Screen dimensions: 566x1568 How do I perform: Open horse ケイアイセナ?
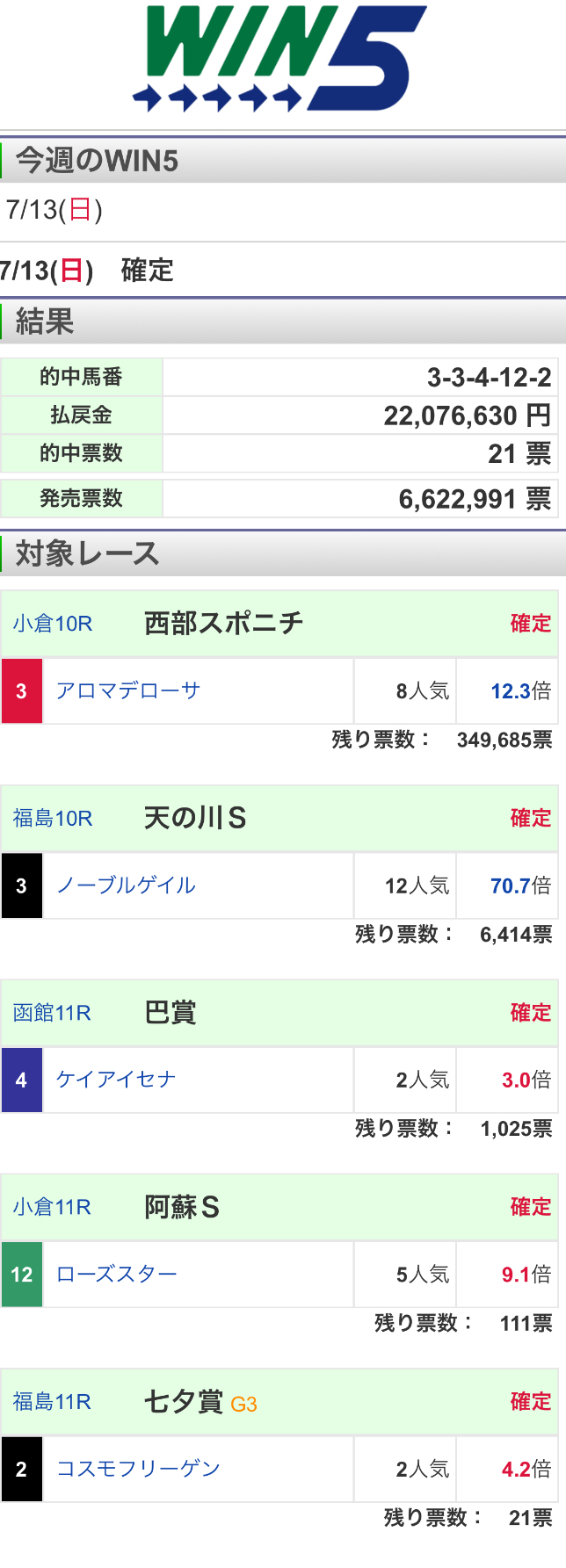click(x=116, y=1080)
